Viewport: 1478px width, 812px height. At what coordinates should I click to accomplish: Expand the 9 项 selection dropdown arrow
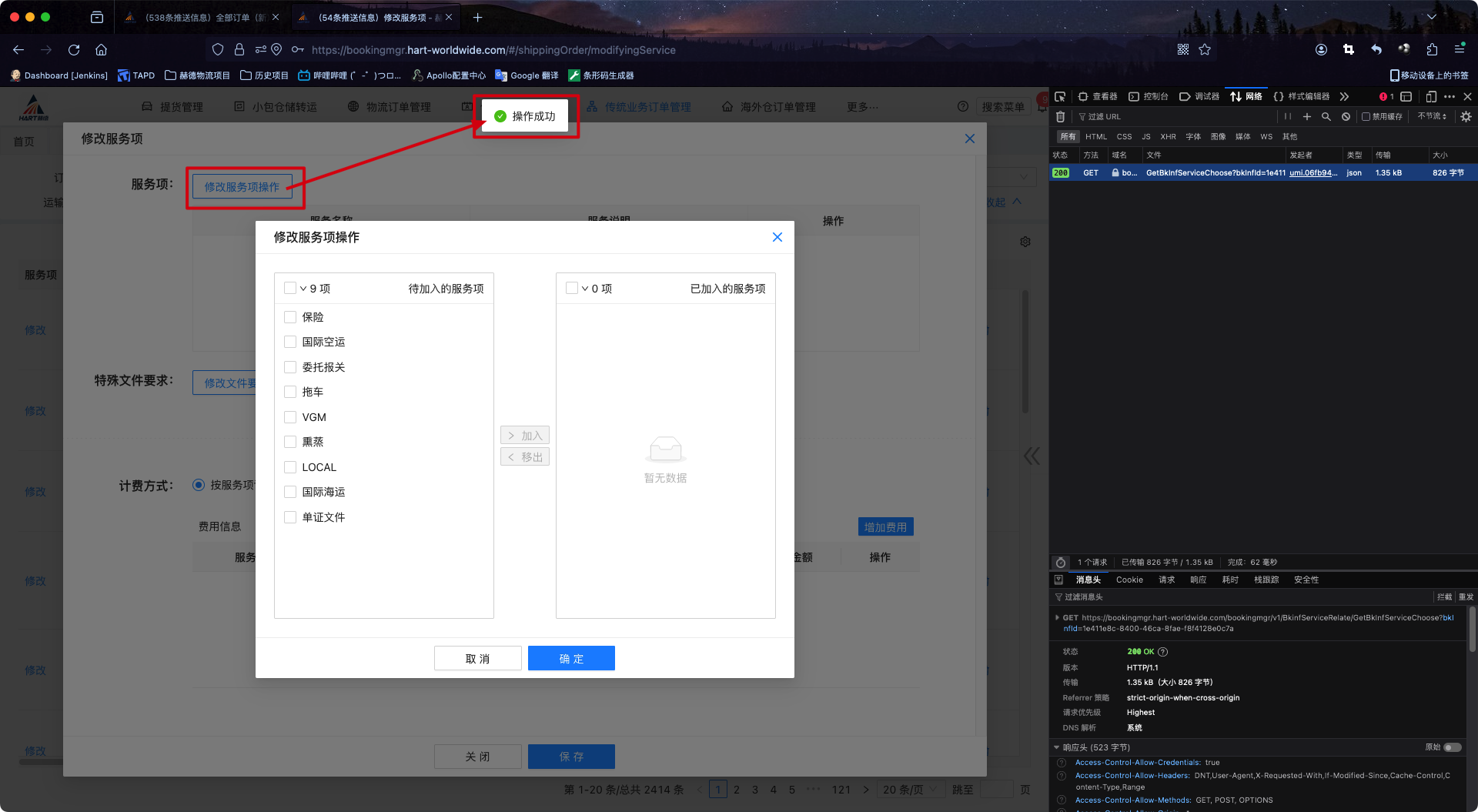[x=303, y=289]
